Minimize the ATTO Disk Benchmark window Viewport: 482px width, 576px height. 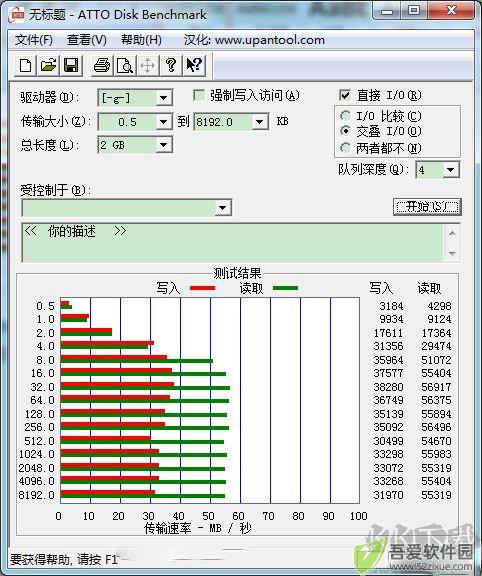pos(387,11)
